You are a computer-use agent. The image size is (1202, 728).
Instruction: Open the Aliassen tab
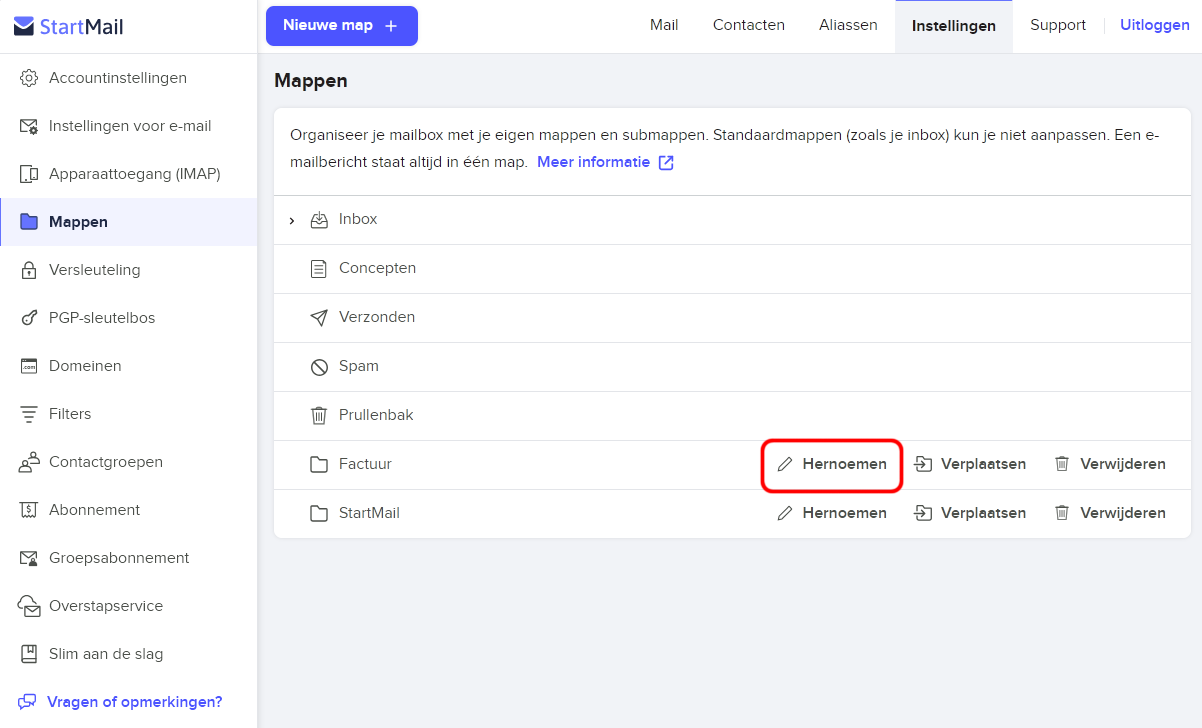point(848,25)
